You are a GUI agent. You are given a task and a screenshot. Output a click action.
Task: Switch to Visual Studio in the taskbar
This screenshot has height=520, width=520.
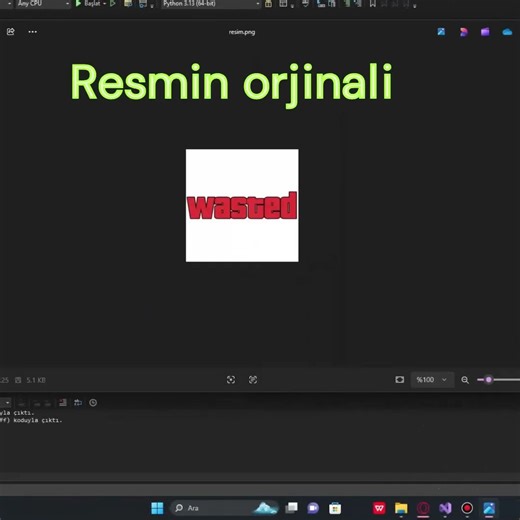click(445, 508)
